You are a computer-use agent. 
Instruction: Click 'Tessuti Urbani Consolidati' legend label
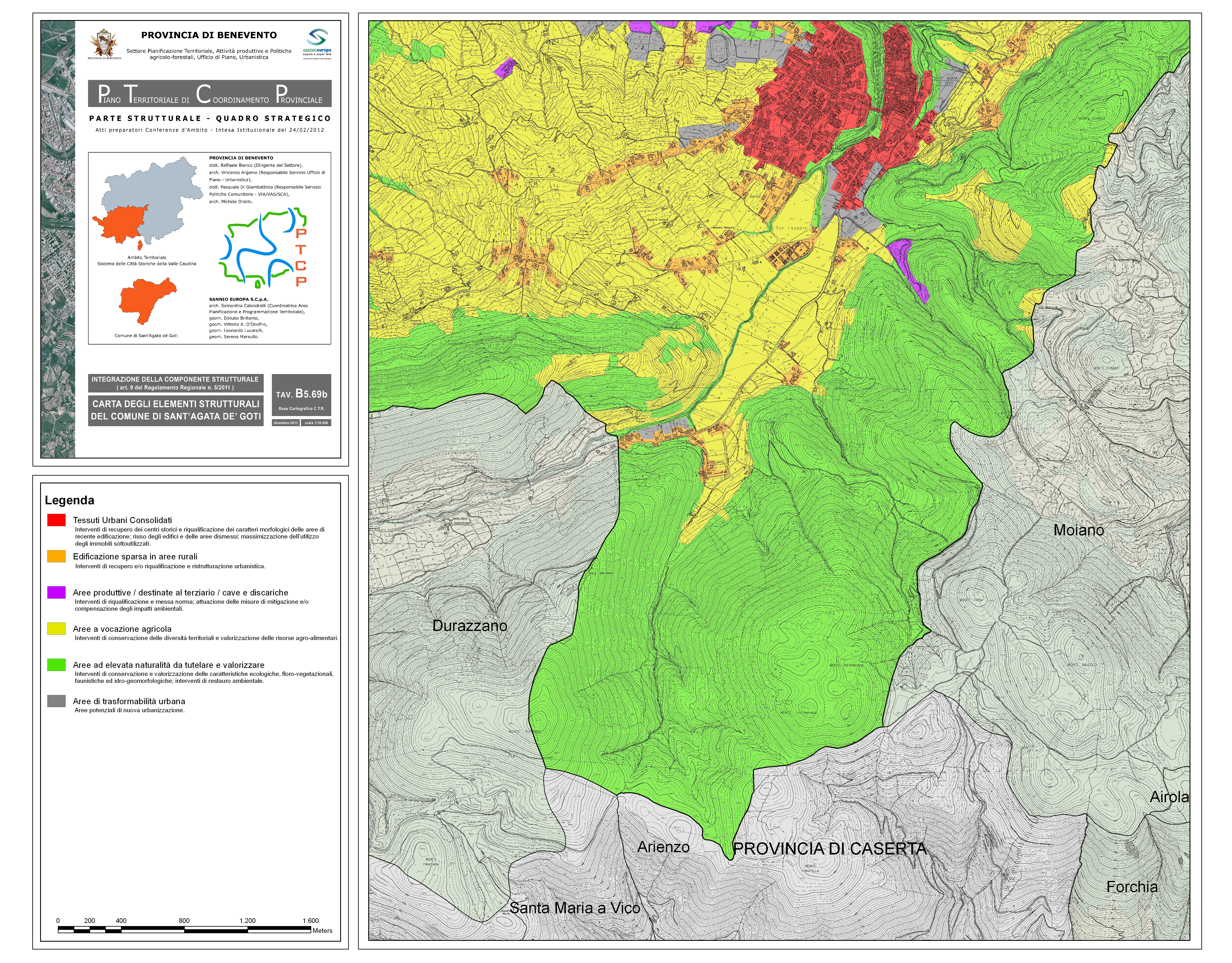(x=122, y=520)
